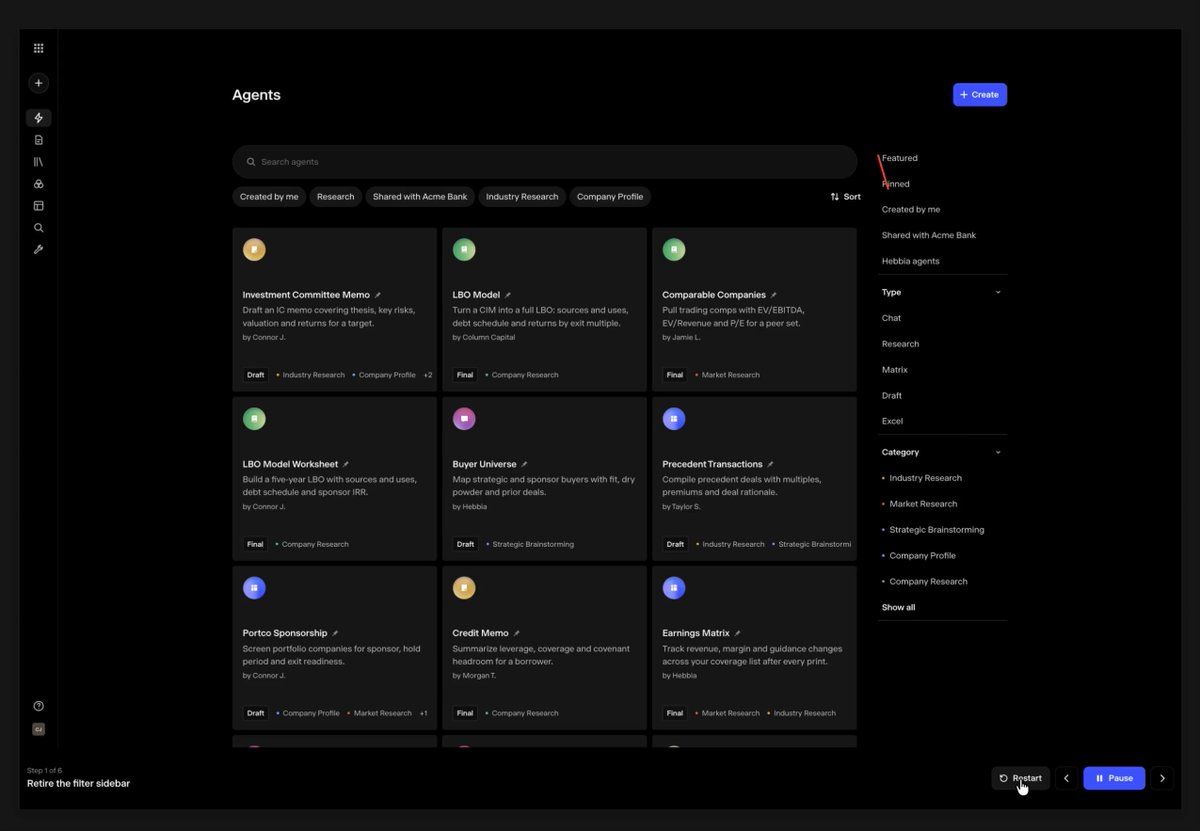1200x831 pixels.
Task: Open the library books icon in left rail
Action: pos(38,162)
